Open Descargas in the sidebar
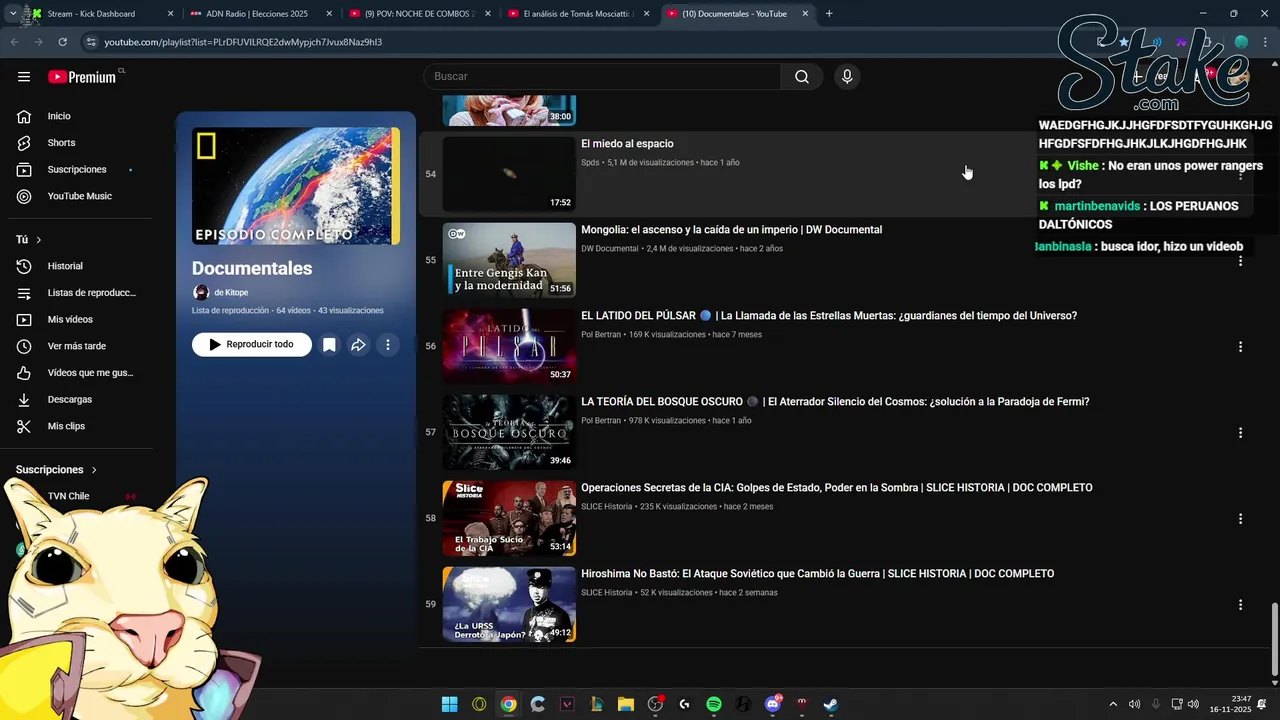This screenshot has width=1280, height=720. pyautogui.click(x=69, y=399)
